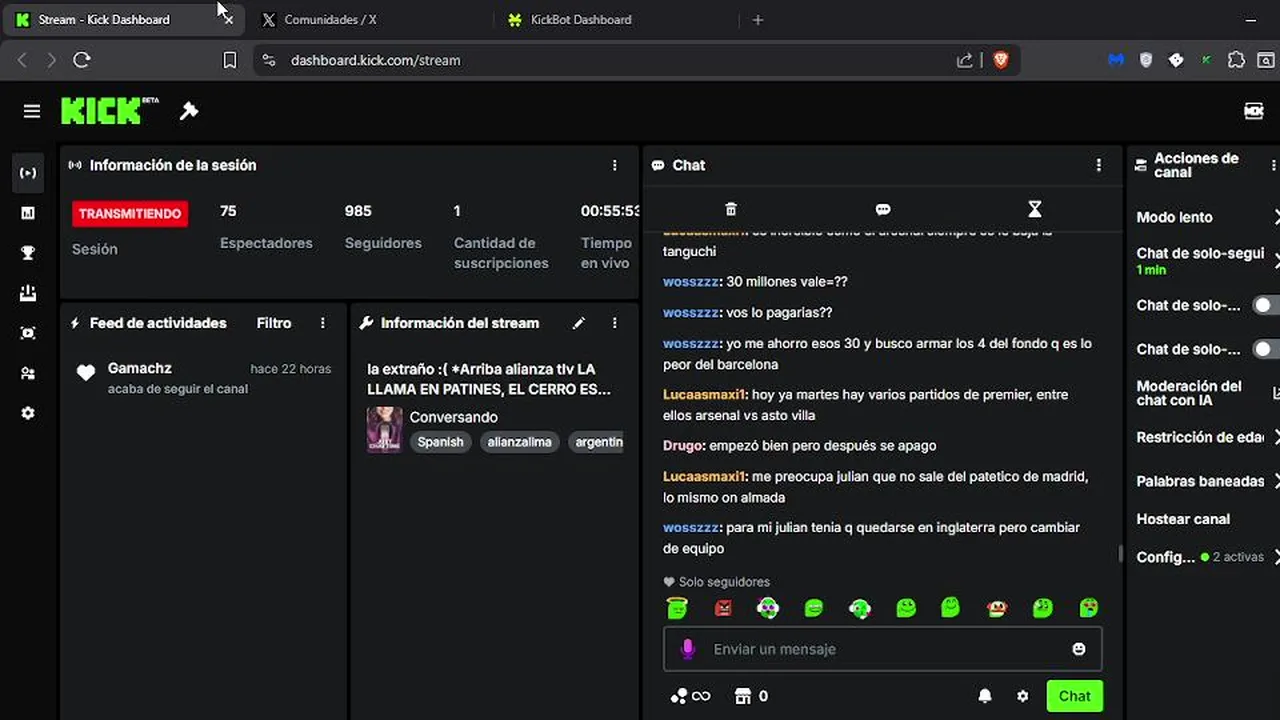
Task: Reload the page with browser refresh
Action: [82, 60]
